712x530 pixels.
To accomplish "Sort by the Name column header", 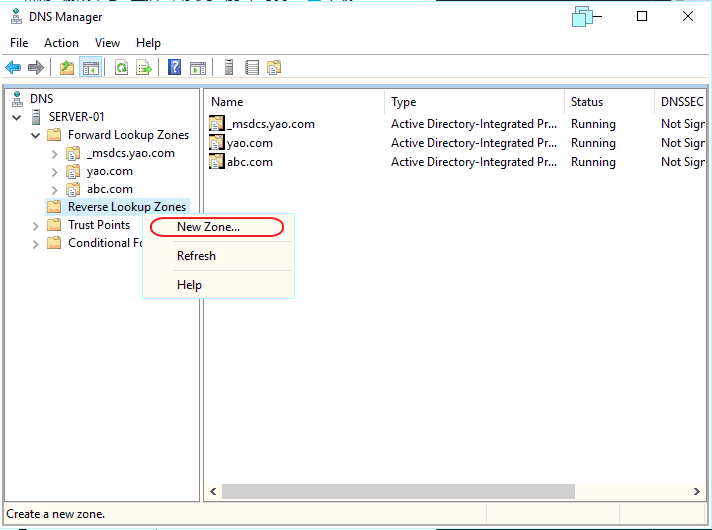I will [295, 102].
